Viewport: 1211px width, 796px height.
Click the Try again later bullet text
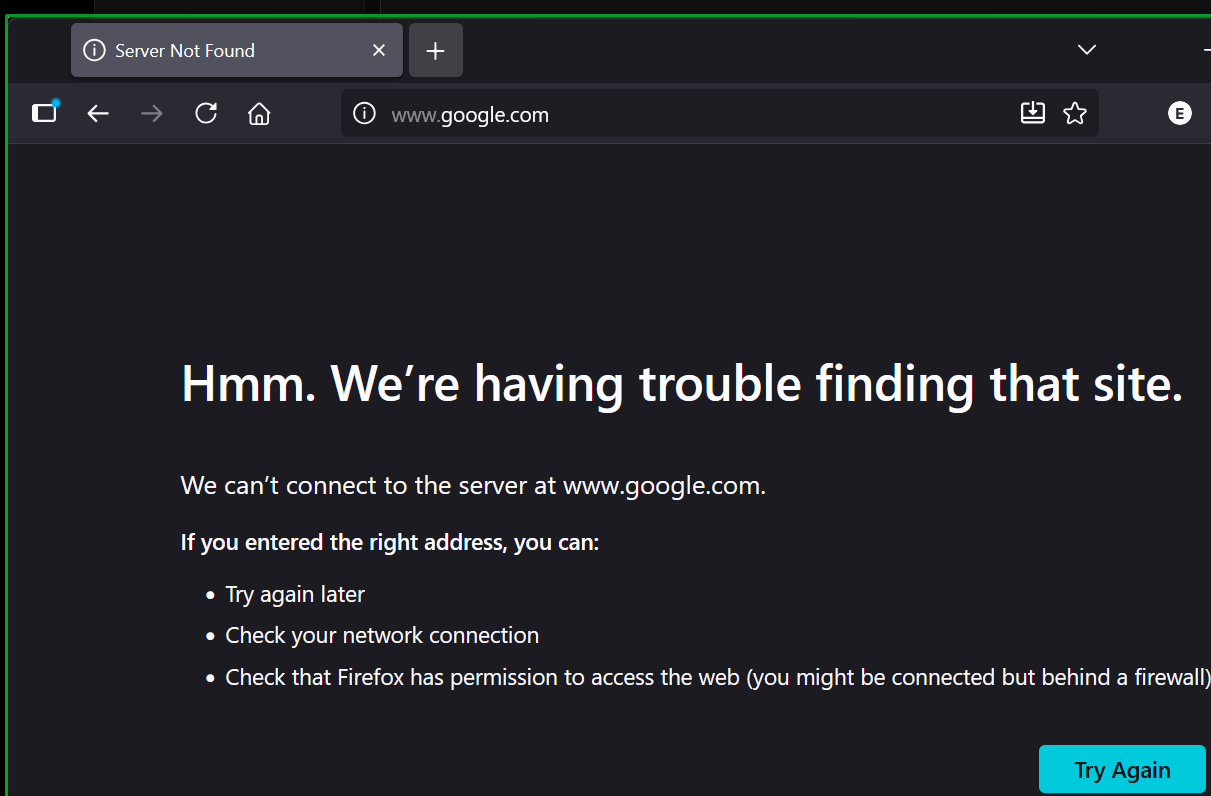tap(295, 595)
